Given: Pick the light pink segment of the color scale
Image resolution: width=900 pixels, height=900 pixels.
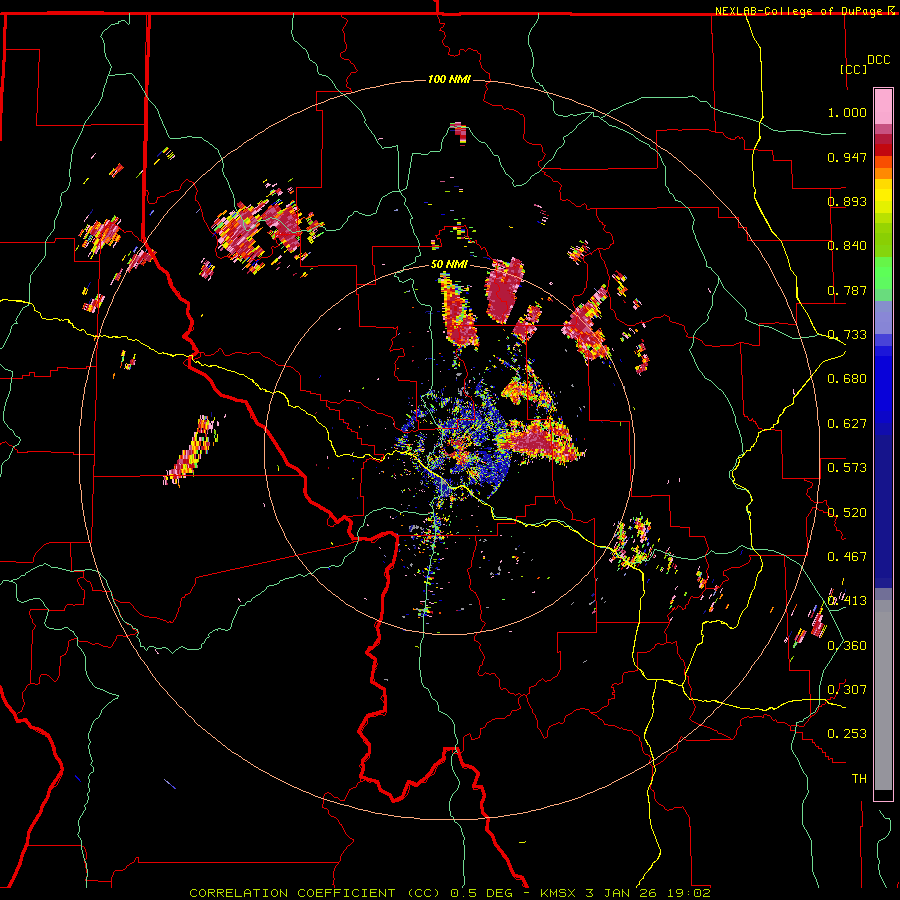Looking at the screenshot, I should click(x=883, y=107).
